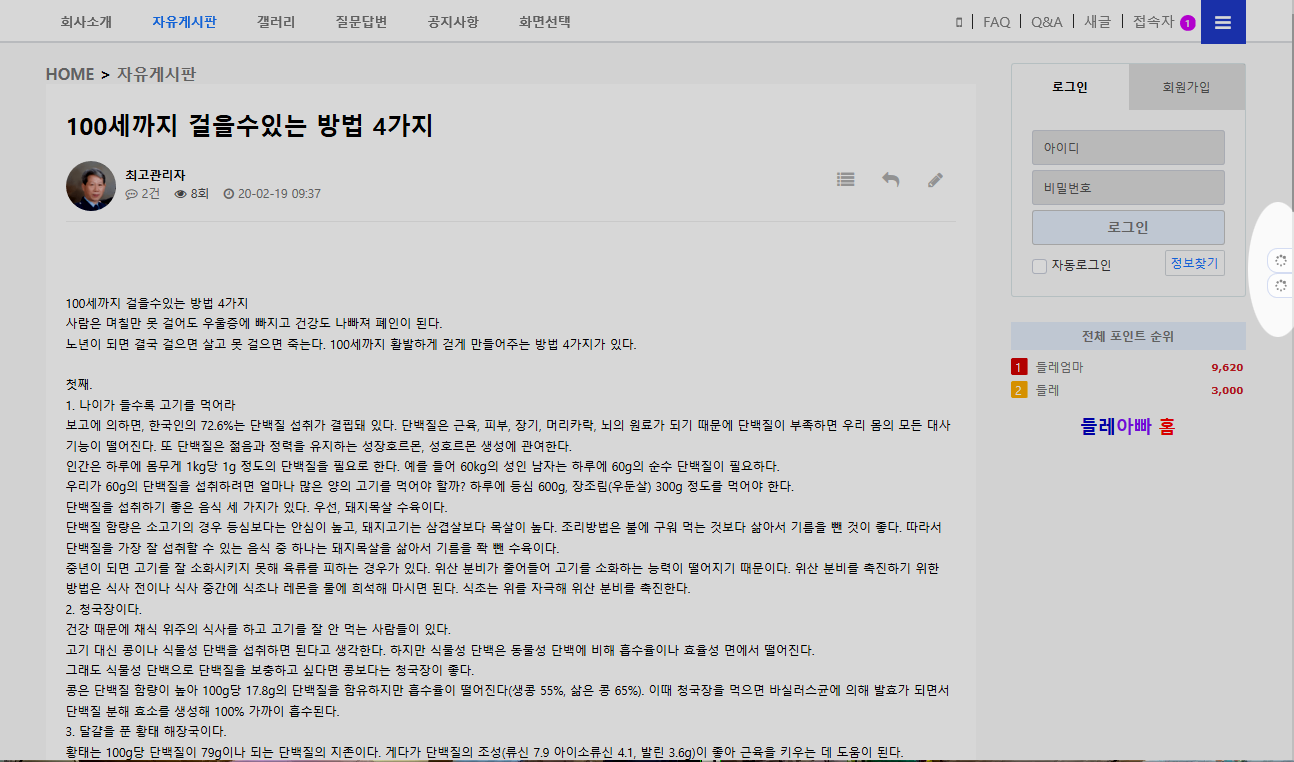The image size is (1294, 762).
Task: Open the 최고관리자 profile photo
Action: click(91, 186)
